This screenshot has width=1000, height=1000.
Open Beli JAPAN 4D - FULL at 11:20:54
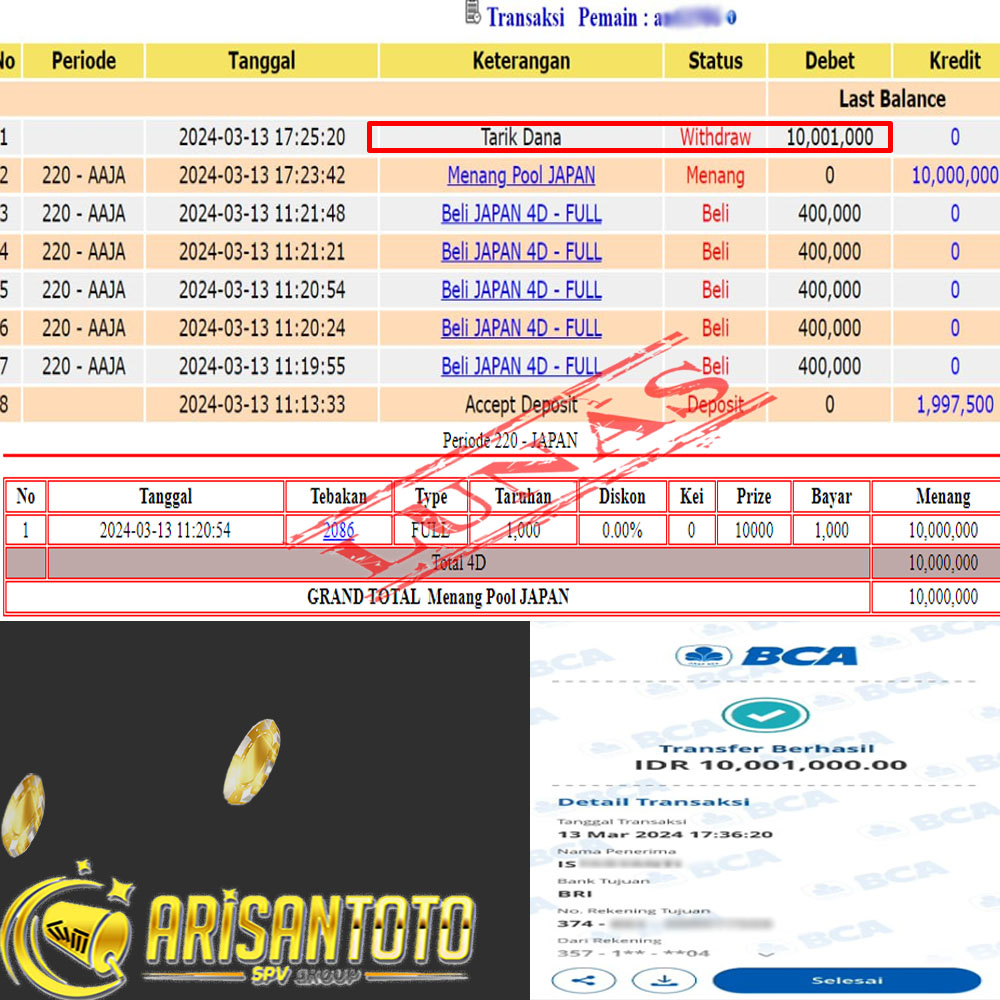pos(521,290)
